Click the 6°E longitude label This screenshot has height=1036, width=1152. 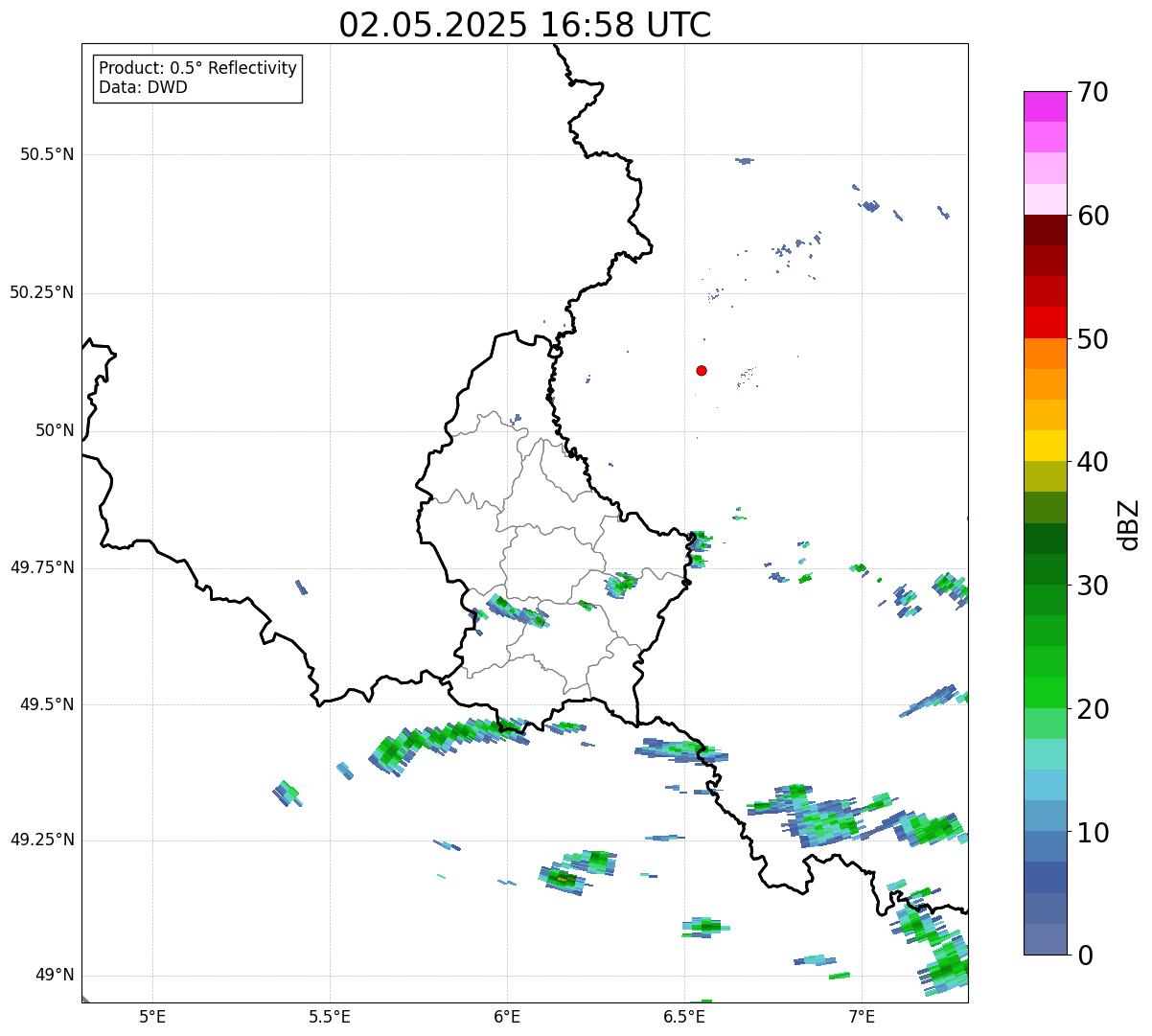click(507, 1016)
